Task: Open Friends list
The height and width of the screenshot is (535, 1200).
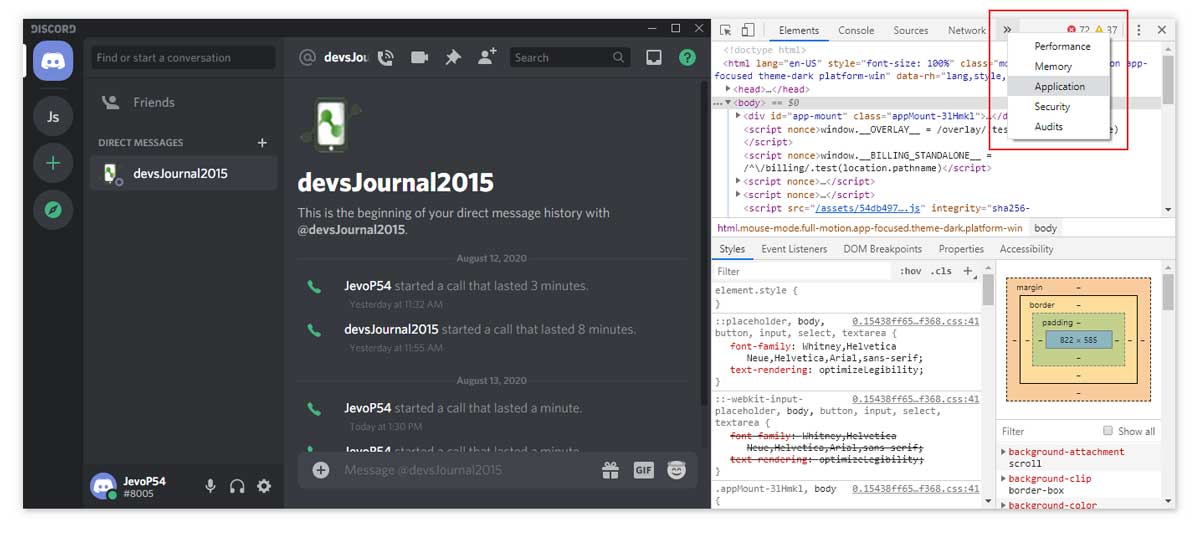Action: [x=183, y=102]
